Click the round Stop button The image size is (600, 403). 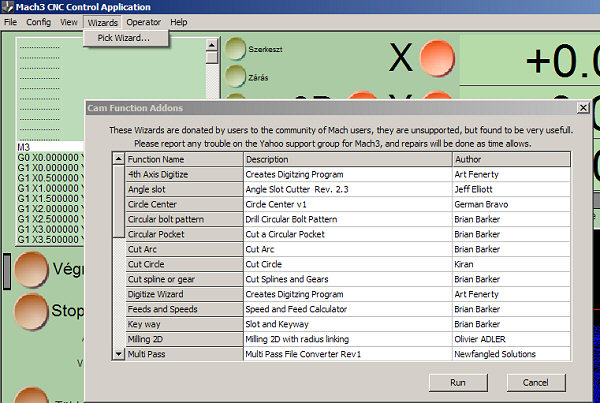[31, 311]
